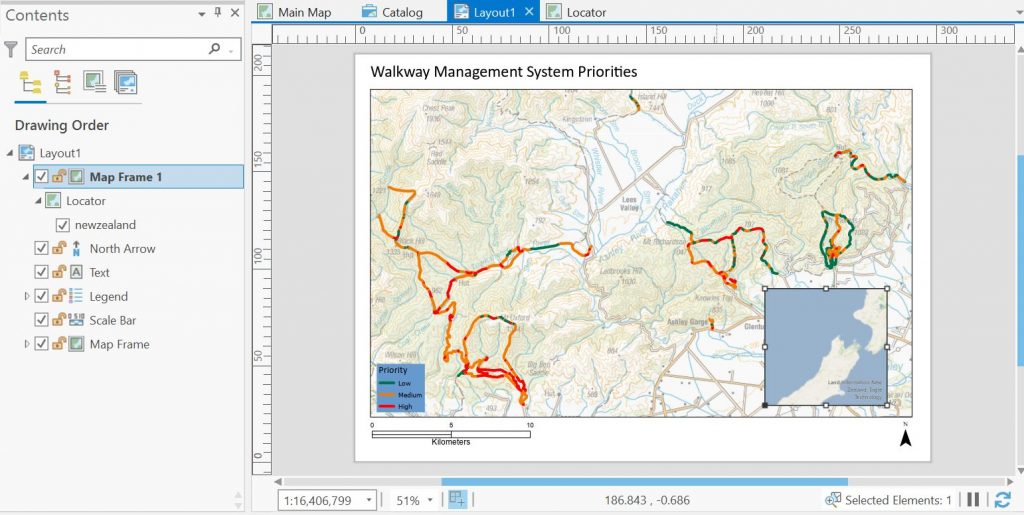Select the North Arrow row label

[123, 249]
